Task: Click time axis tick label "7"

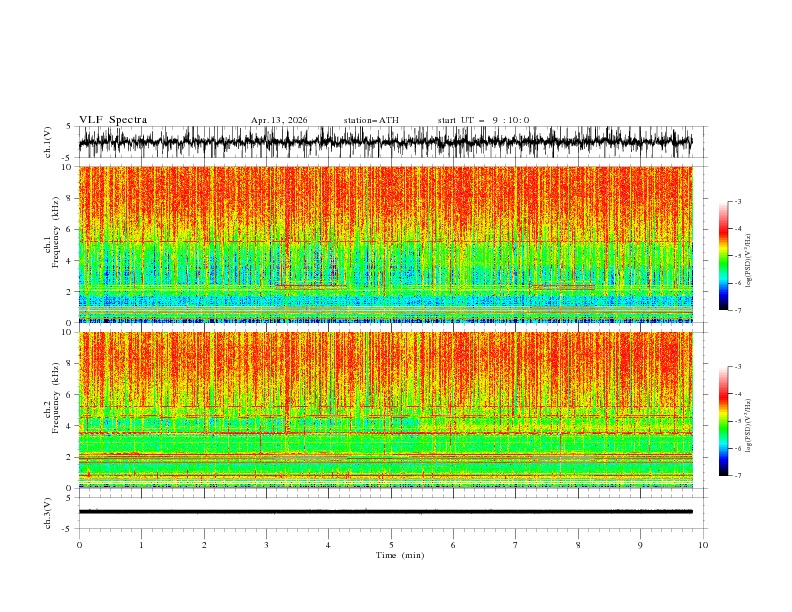Action: pyautogui.click(x=516, y=545)
